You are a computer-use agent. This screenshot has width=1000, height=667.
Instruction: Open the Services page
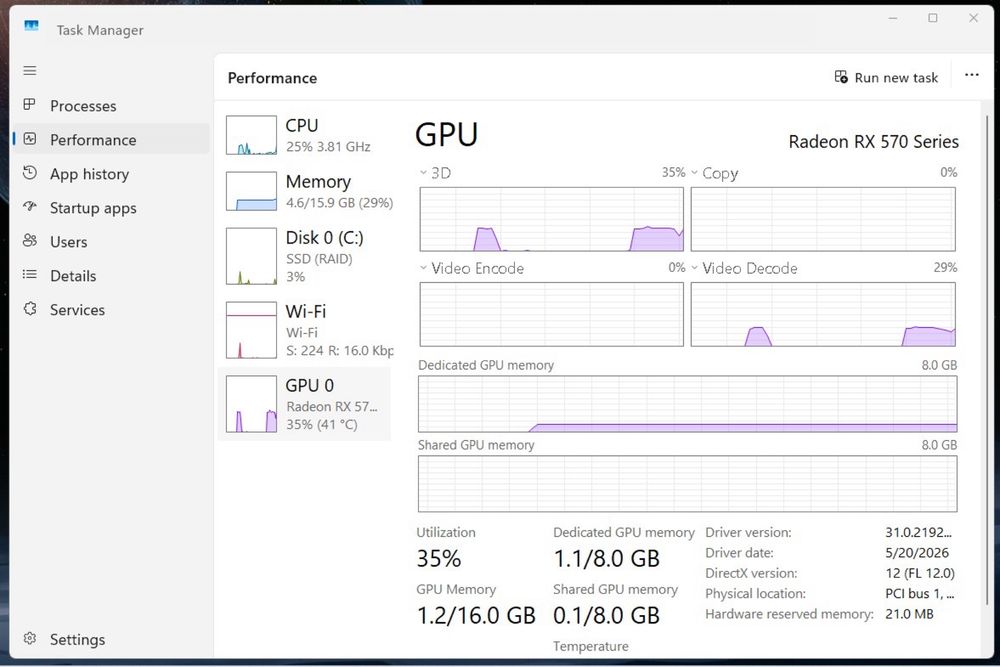click(111, 309)
